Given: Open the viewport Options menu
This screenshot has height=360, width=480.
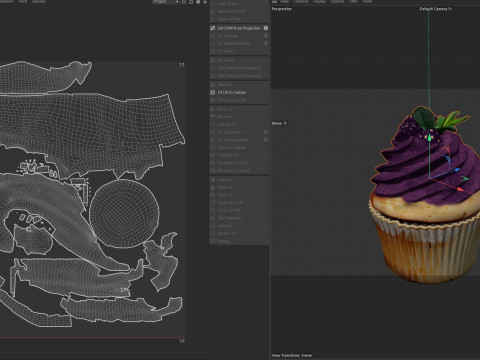Looking at the screenshot, I should click(x=337, y=2).
